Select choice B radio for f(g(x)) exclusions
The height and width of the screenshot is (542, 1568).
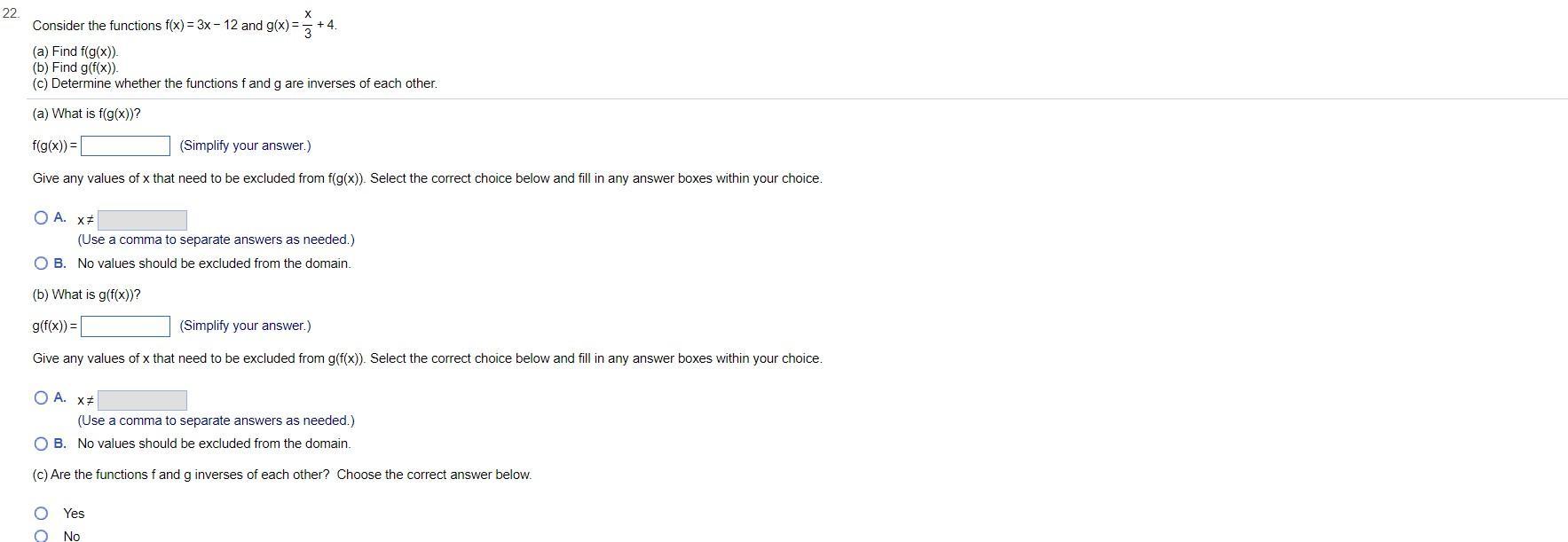pos(41,263)
